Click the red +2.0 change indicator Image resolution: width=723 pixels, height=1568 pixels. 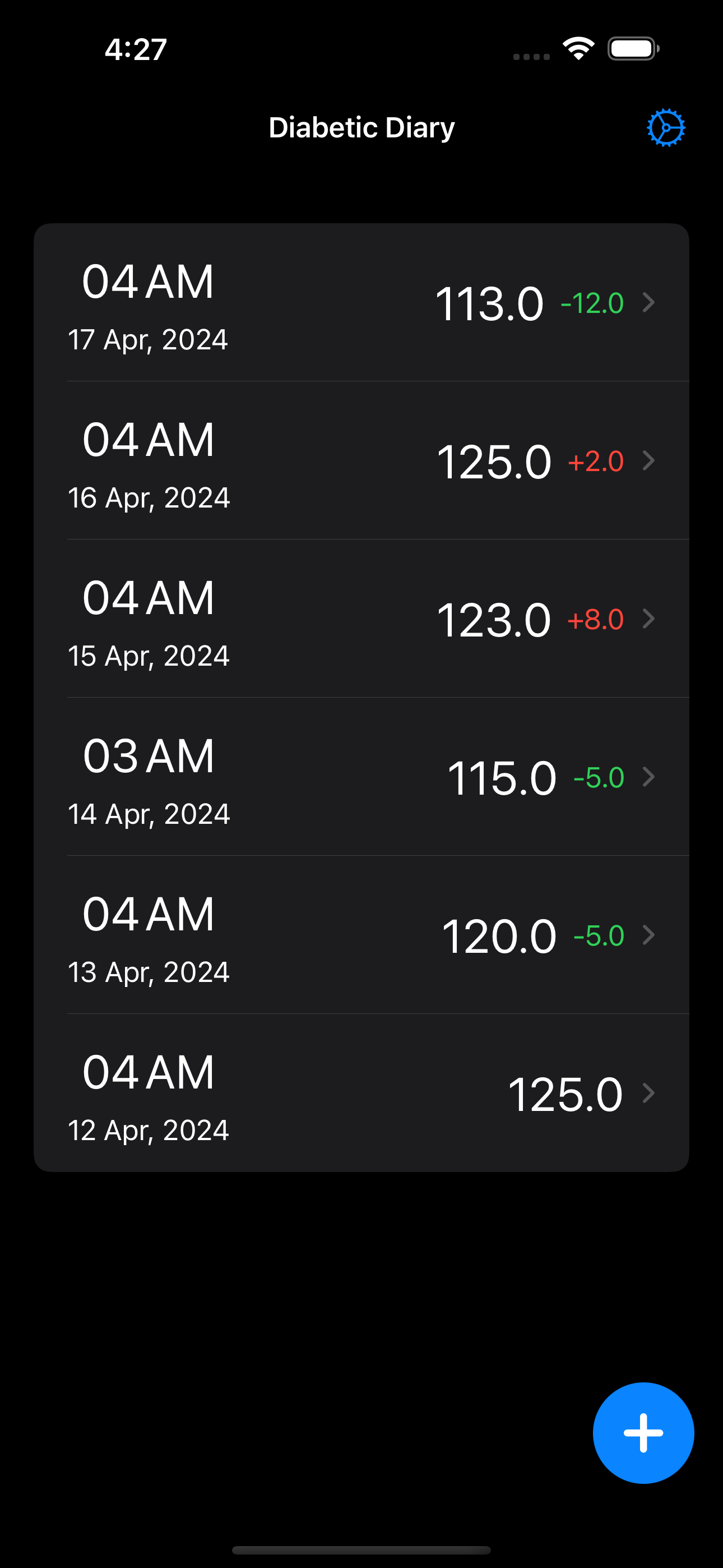pyautogui.click(x=595, y=462)
